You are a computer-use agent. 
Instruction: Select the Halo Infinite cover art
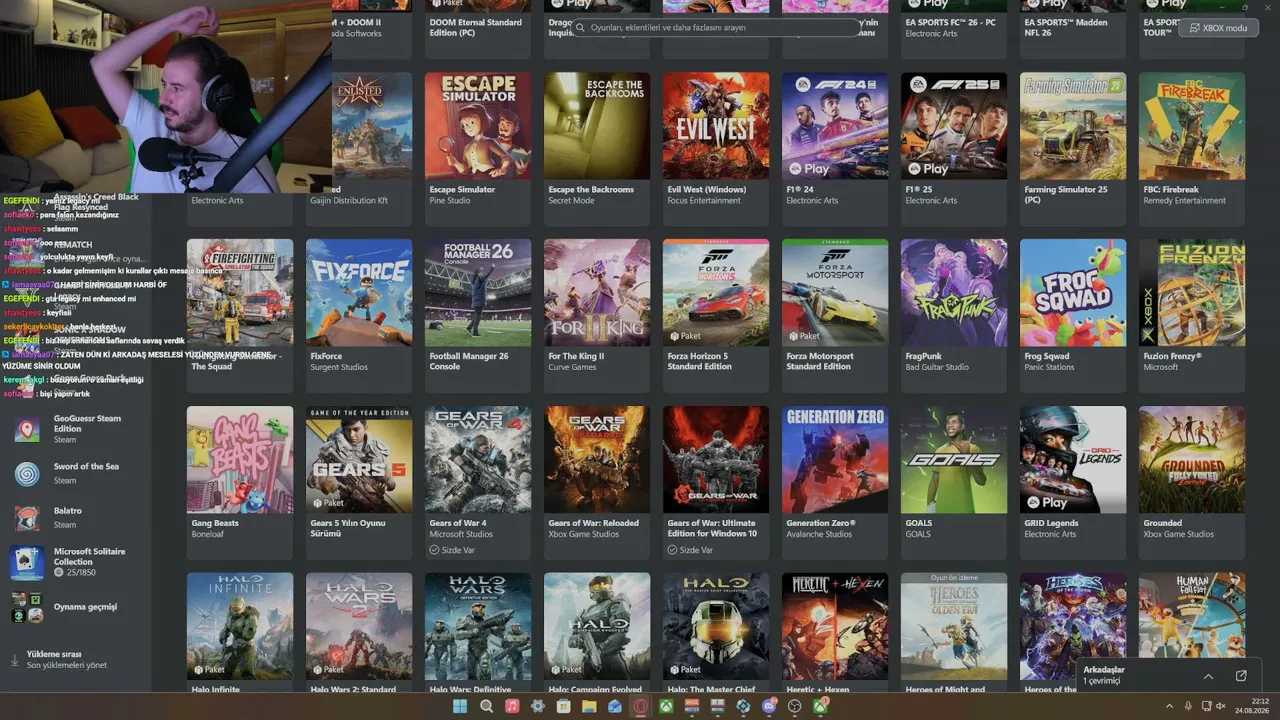[x=240, y=627]
